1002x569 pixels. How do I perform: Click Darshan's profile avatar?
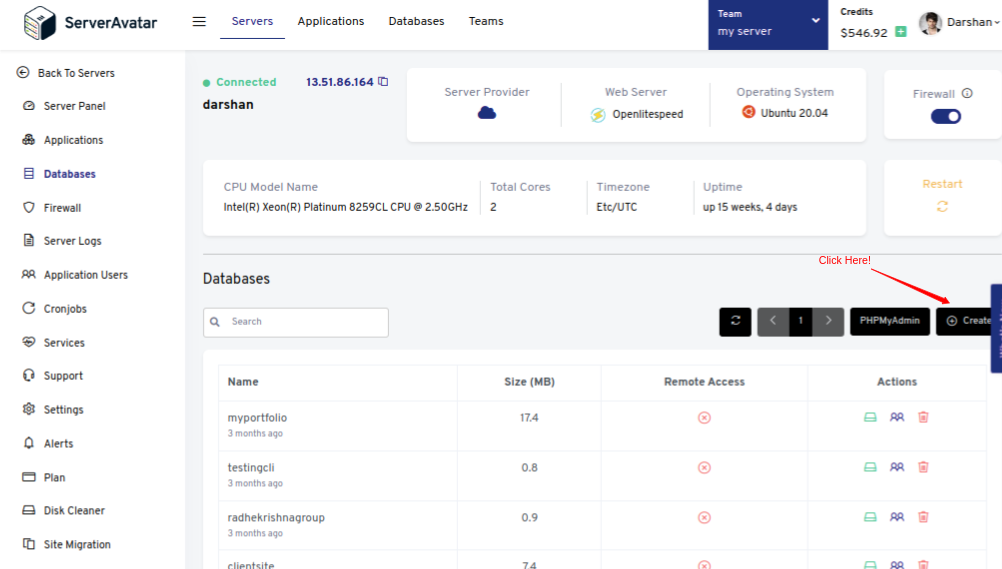tap(930, 23)
